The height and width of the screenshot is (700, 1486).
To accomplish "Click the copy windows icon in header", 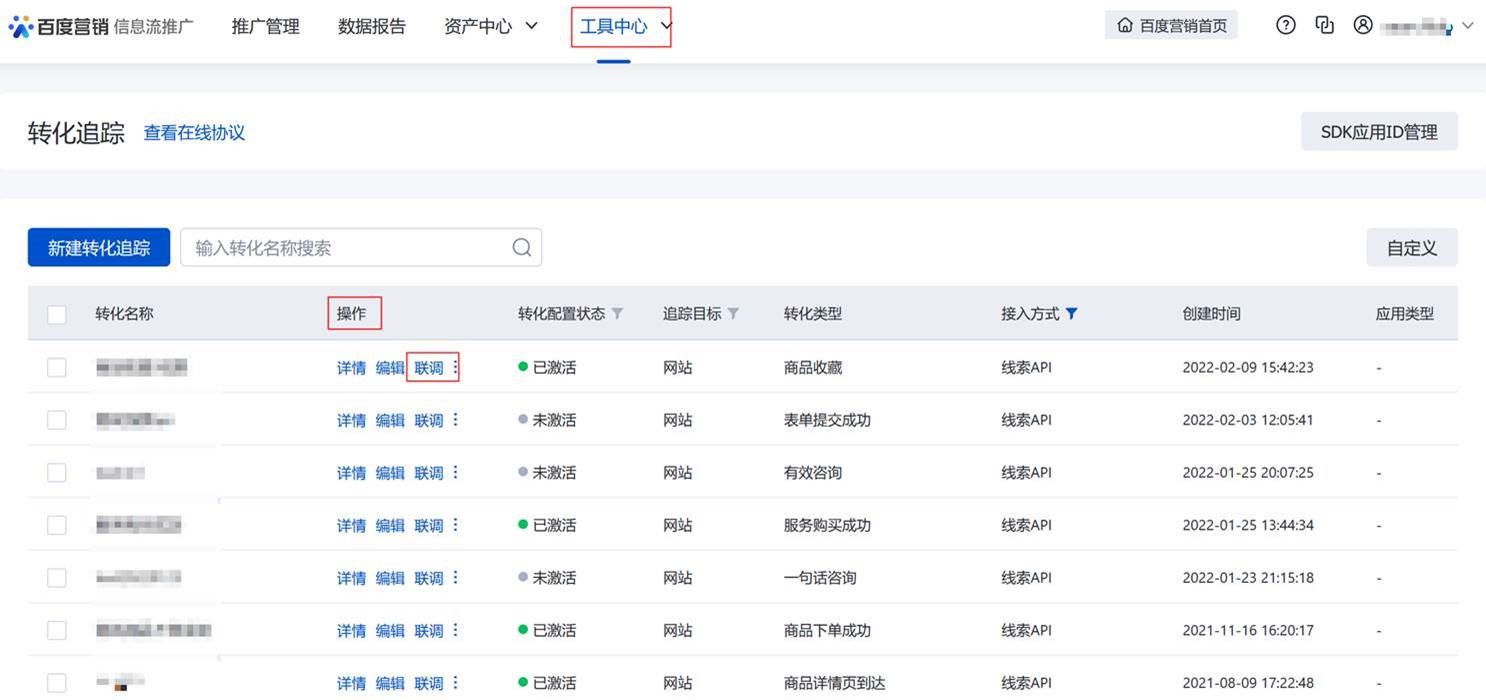I will (1325, 26).
